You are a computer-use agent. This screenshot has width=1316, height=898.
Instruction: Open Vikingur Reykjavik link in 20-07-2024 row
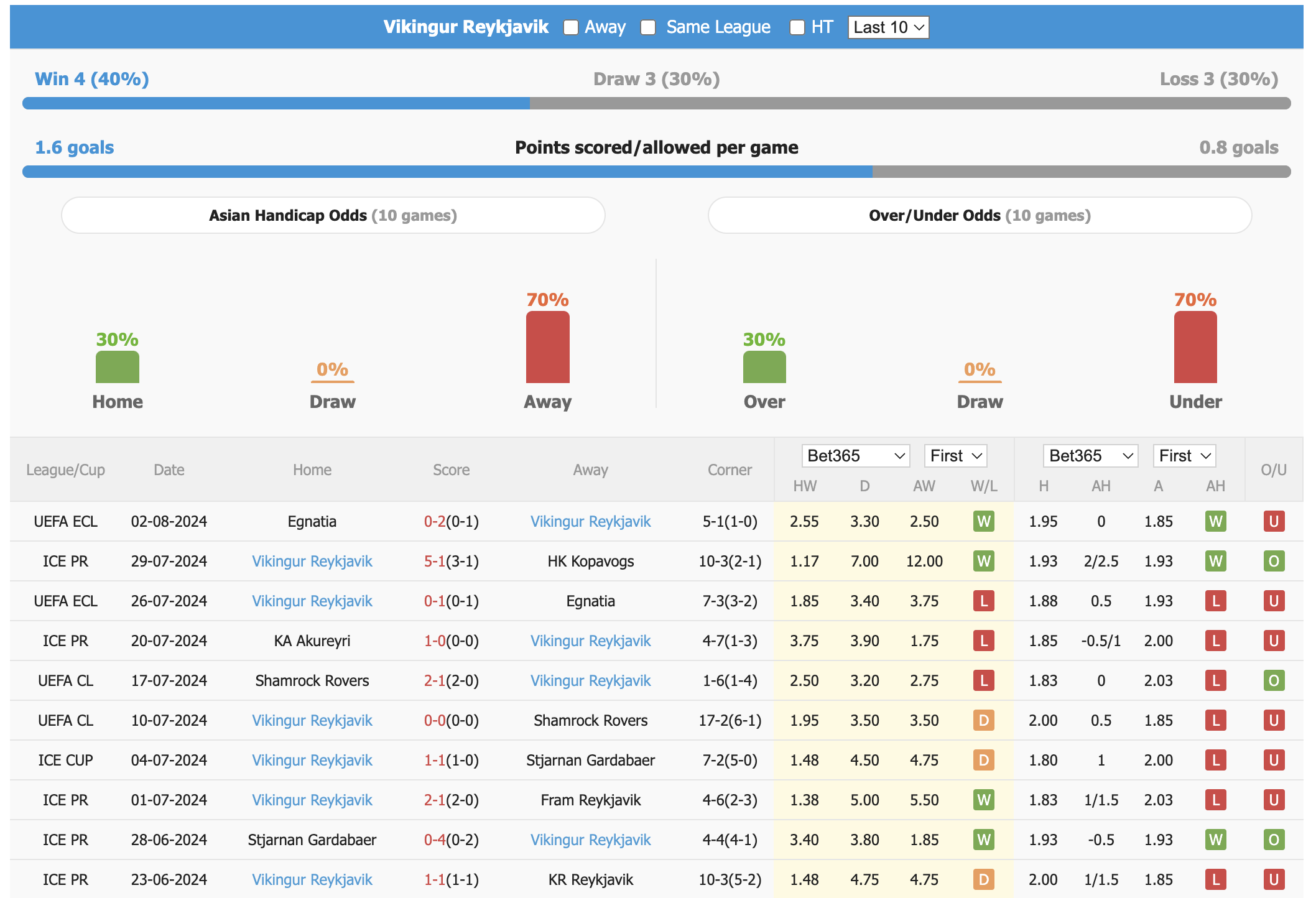coord(590,641)
